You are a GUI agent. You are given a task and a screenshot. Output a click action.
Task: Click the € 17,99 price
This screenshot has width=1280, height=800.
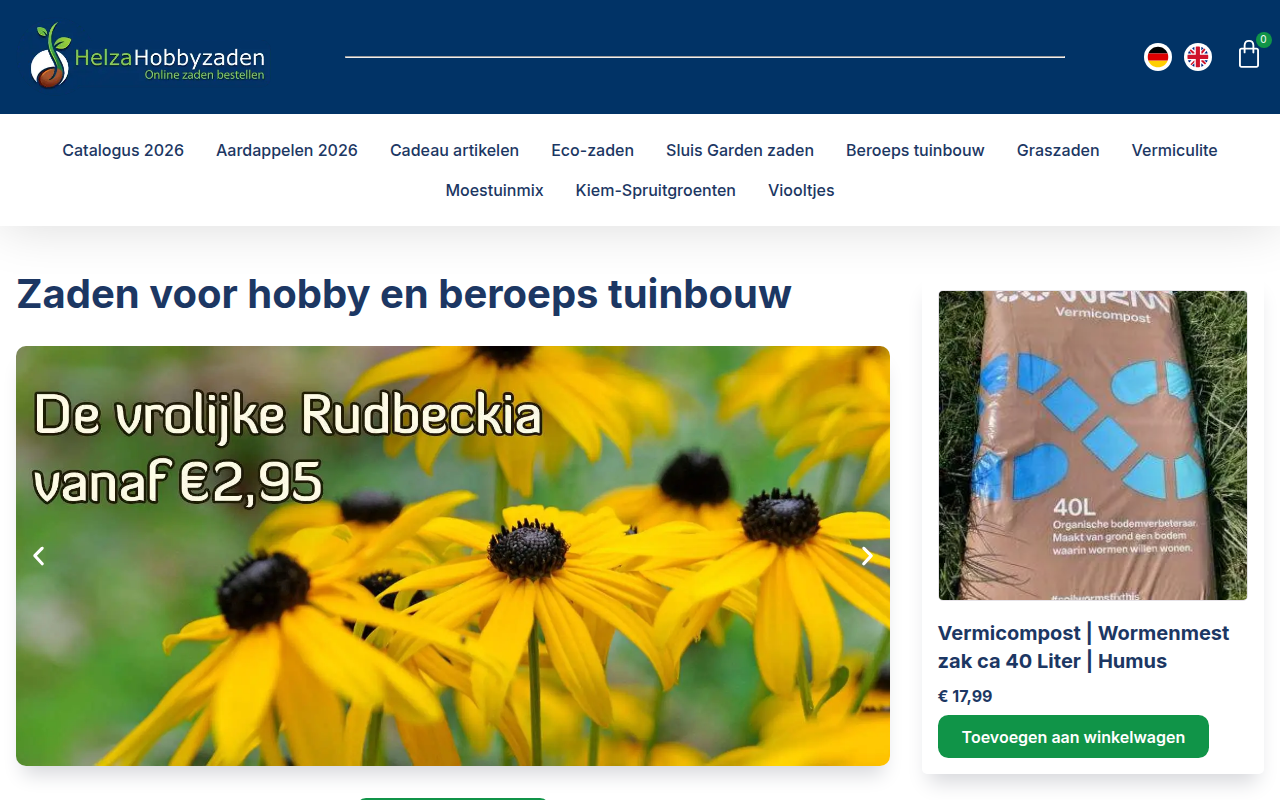click(965, 696)
